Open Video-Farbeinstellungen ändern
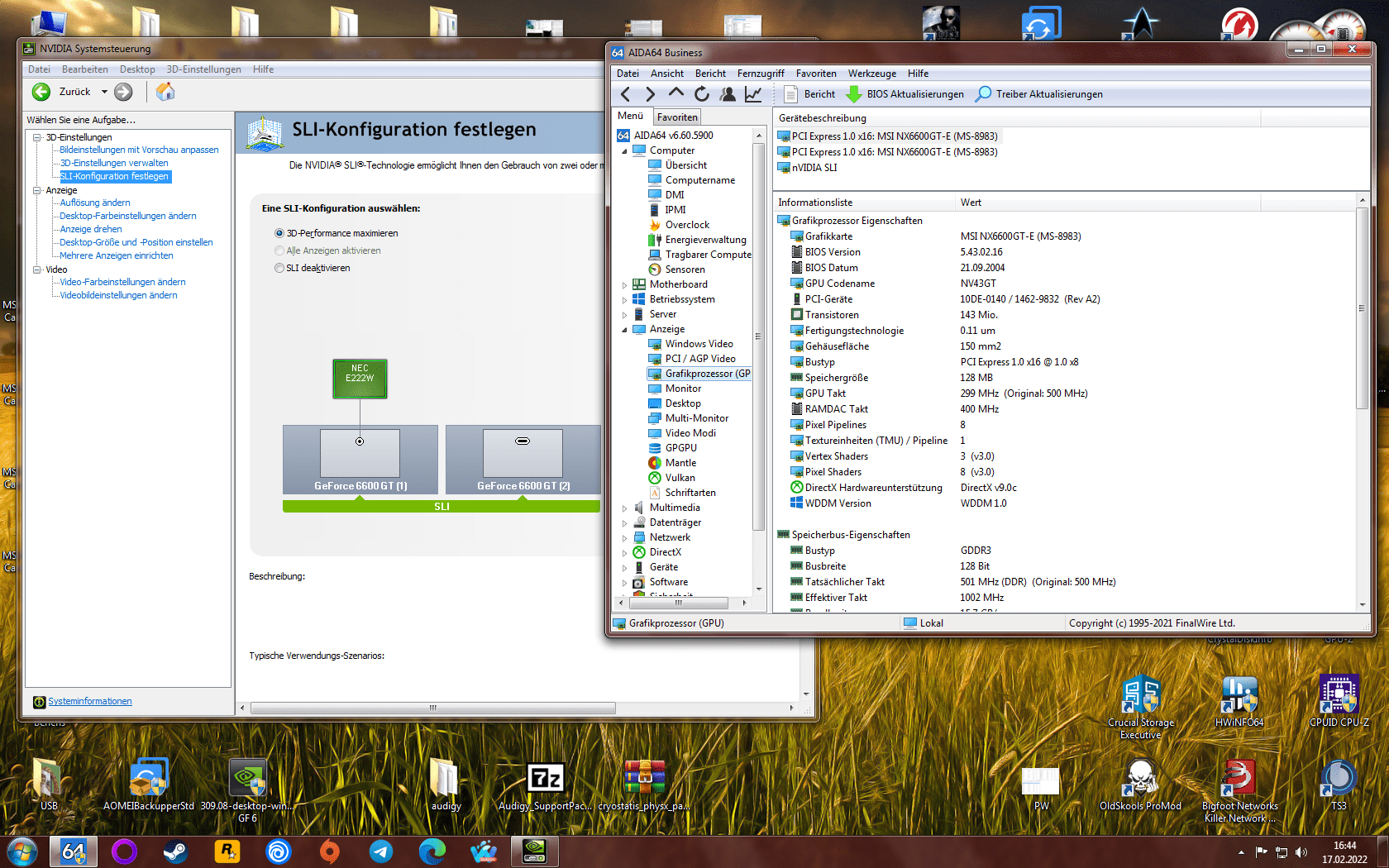The width and height of the screenshot is (1389, 868). 122,282
